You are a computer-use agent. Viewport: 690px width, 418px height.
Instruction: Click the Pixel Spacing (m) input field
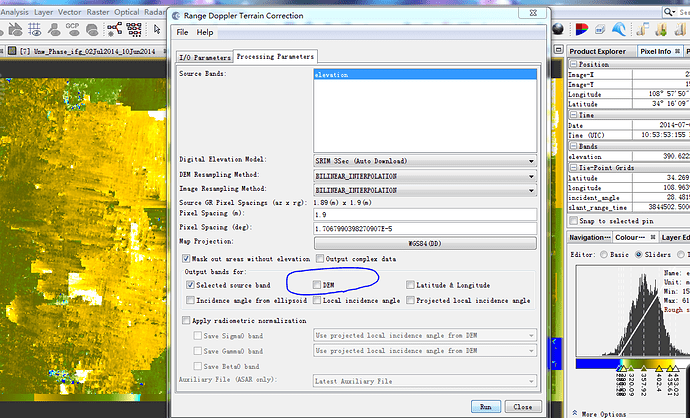pos(425,215)
